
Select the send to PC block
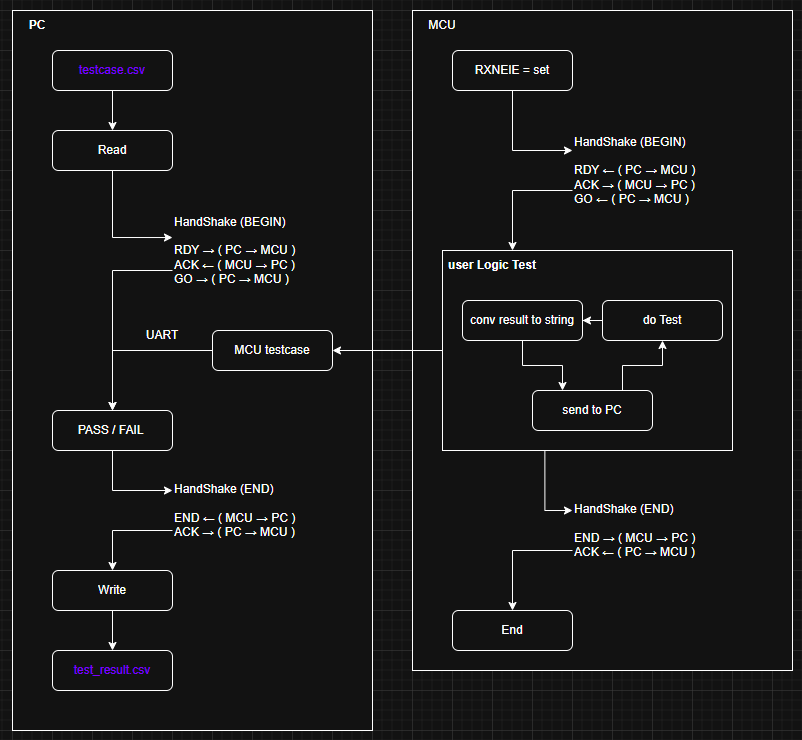click(x=592, y=410)
